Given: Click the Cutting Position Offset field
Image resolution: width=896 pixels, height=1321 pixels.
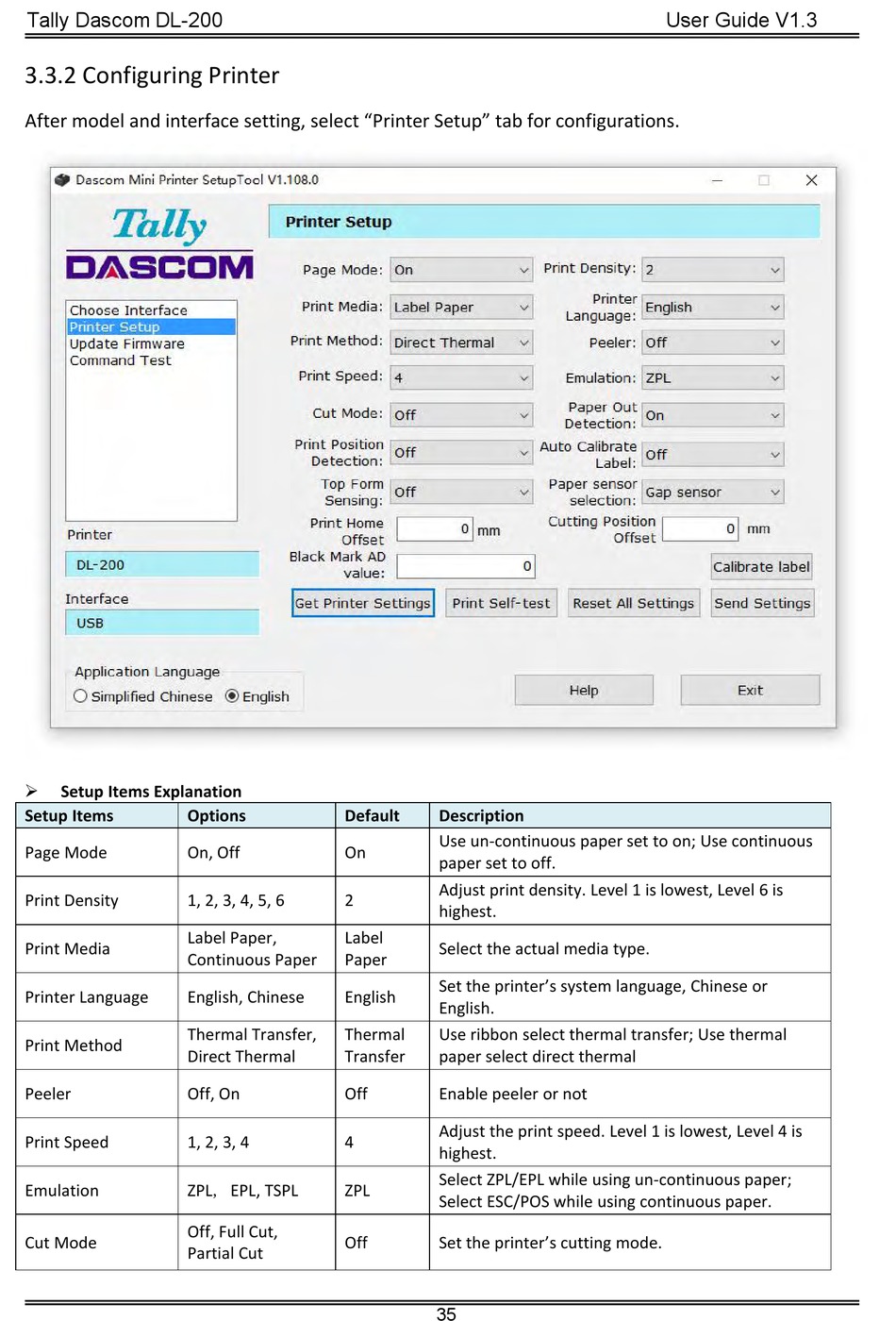Looking at the screenshot, I should click(700, 528).
